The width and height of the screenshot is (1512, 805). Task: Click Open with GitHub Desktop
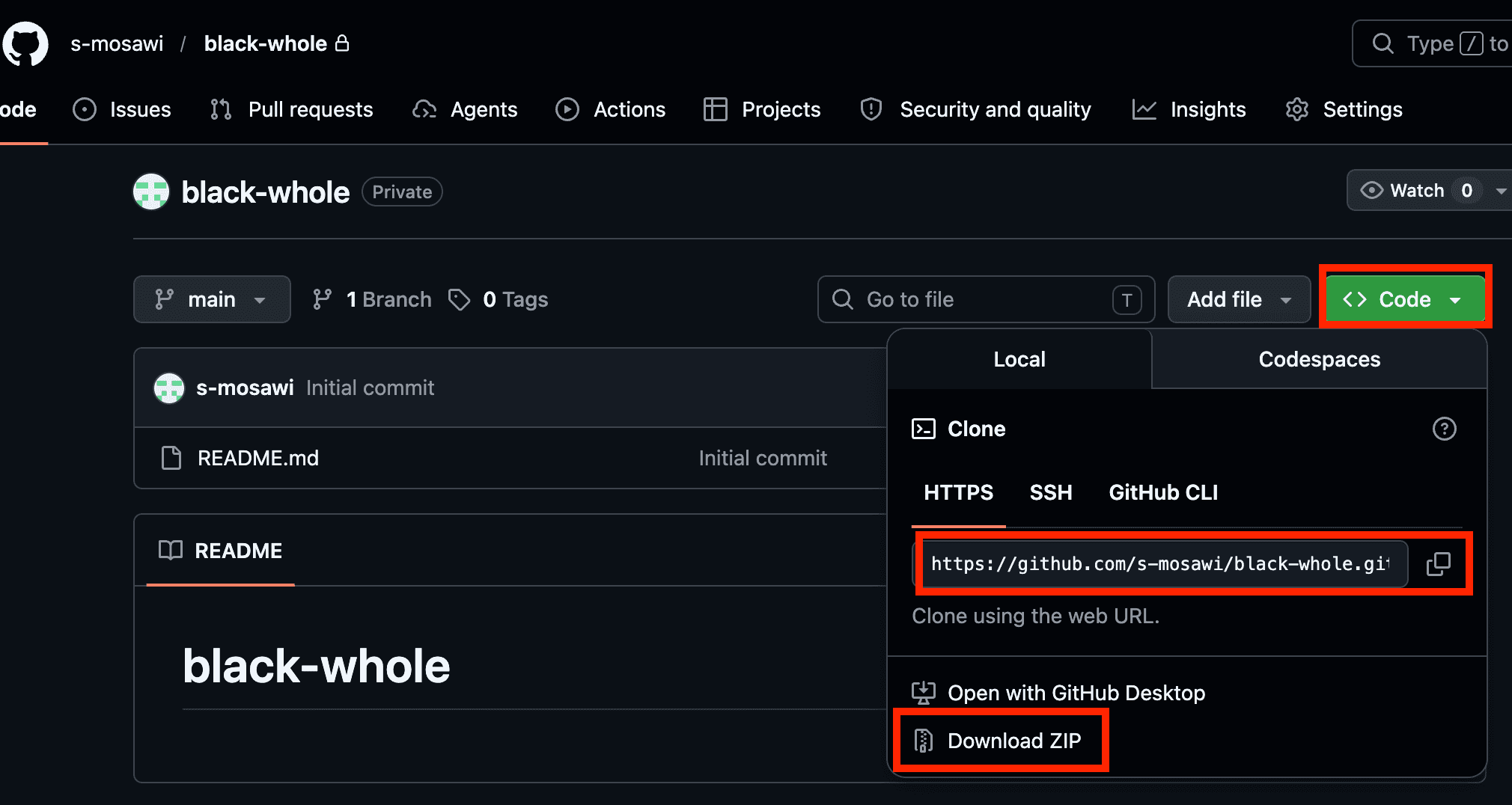pyautogui.click(x=1058, y=693)
